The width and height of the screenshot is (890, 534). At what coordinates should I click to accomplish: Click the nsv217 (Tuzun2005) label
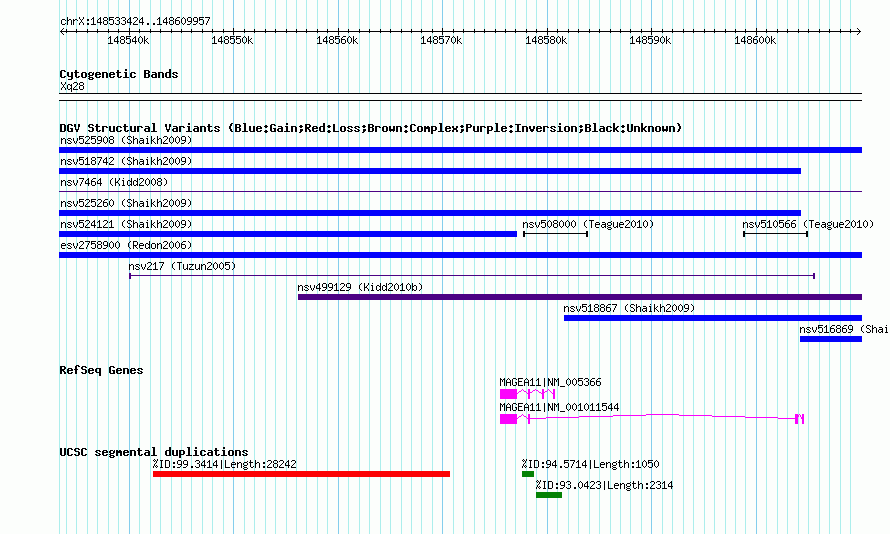coord(182,266)
